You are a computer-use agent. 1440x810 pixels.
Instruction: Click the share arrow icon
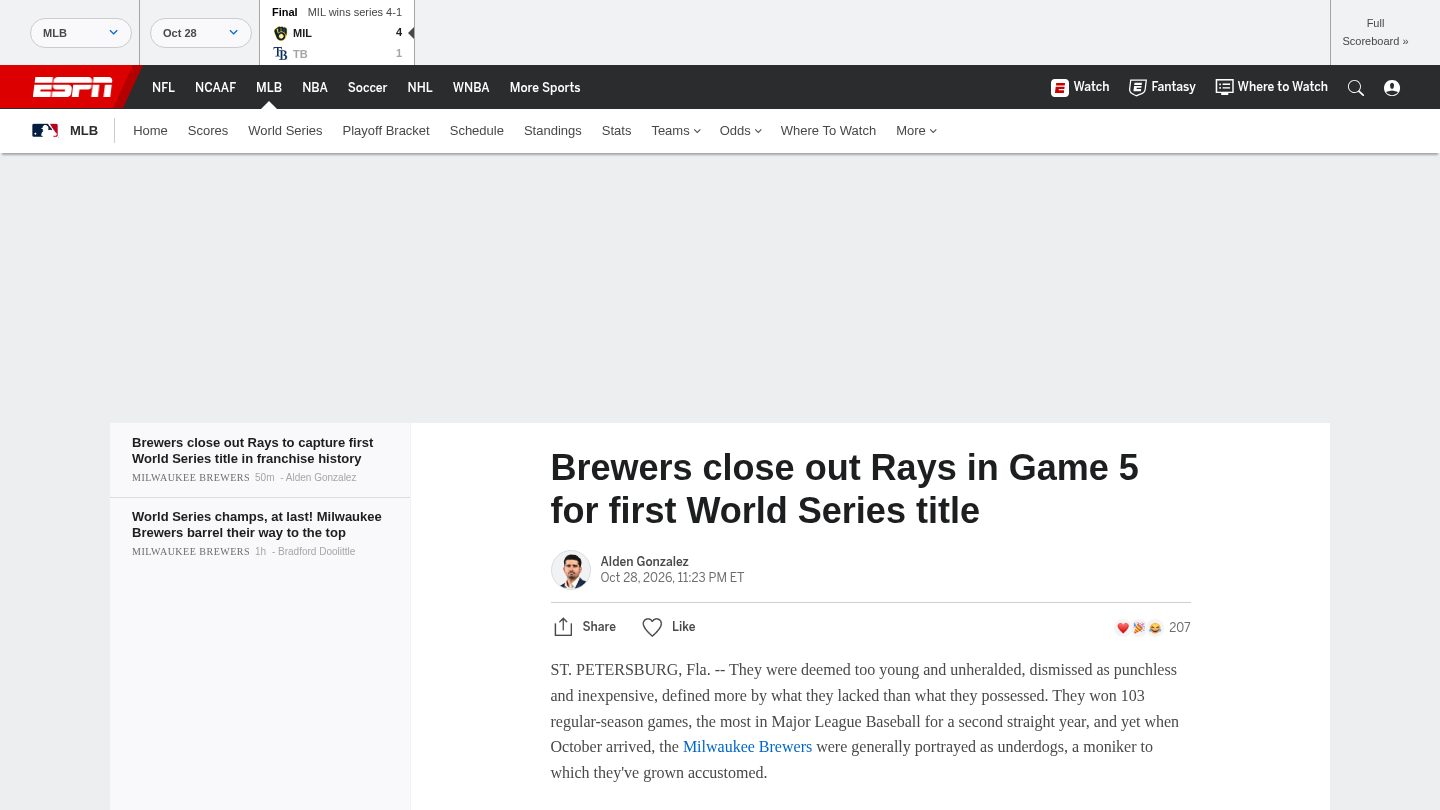coord(563,627)
